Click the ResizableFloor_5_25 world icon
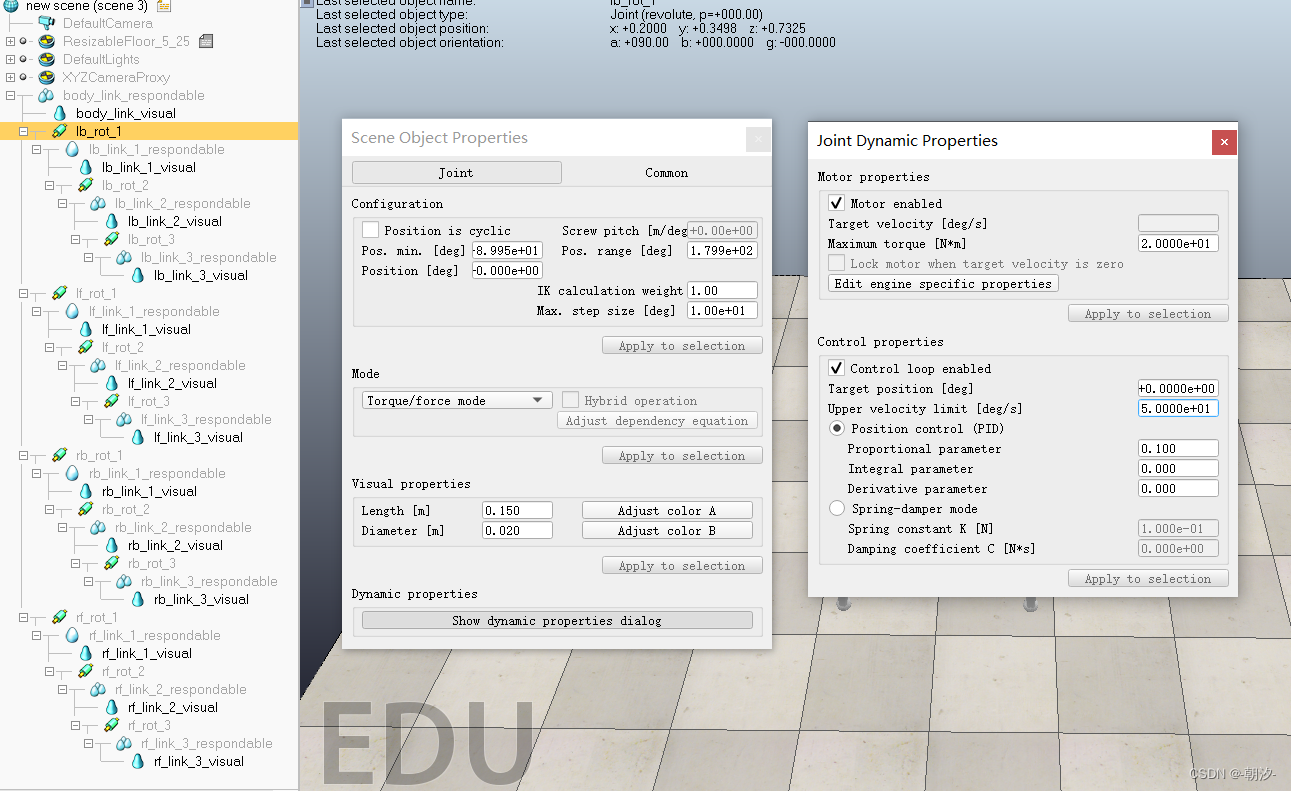Image resolution: width=1291 pixels, height=791 pixels. point(45,41)
